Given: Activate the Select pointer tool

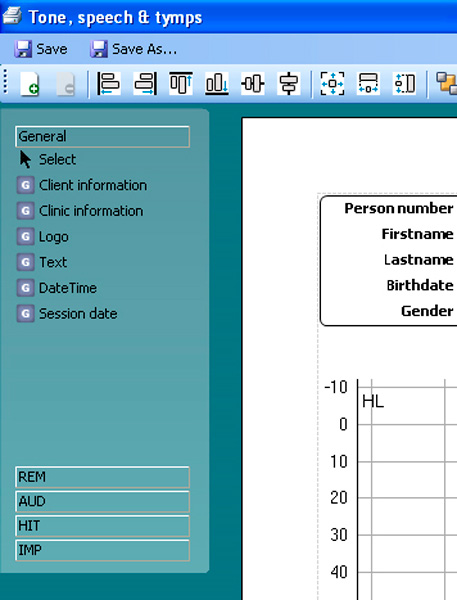Looking at the screenshot, I should 47,160.
